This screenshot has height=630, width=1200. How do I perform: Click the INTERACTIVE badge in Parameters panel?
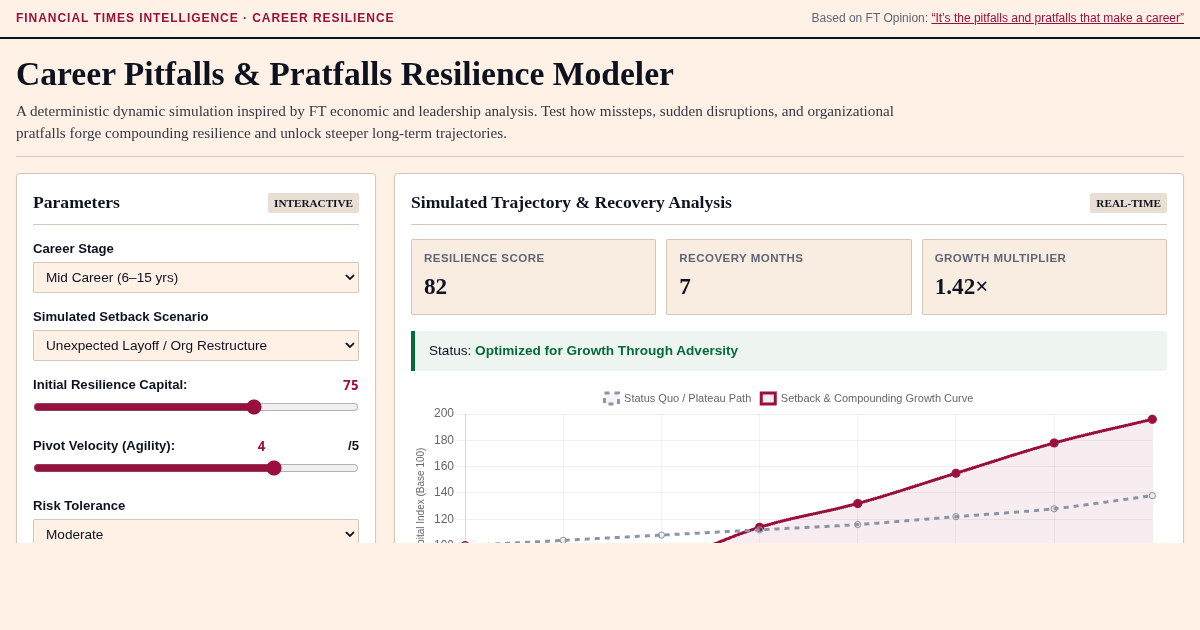(x=313, y=203)
